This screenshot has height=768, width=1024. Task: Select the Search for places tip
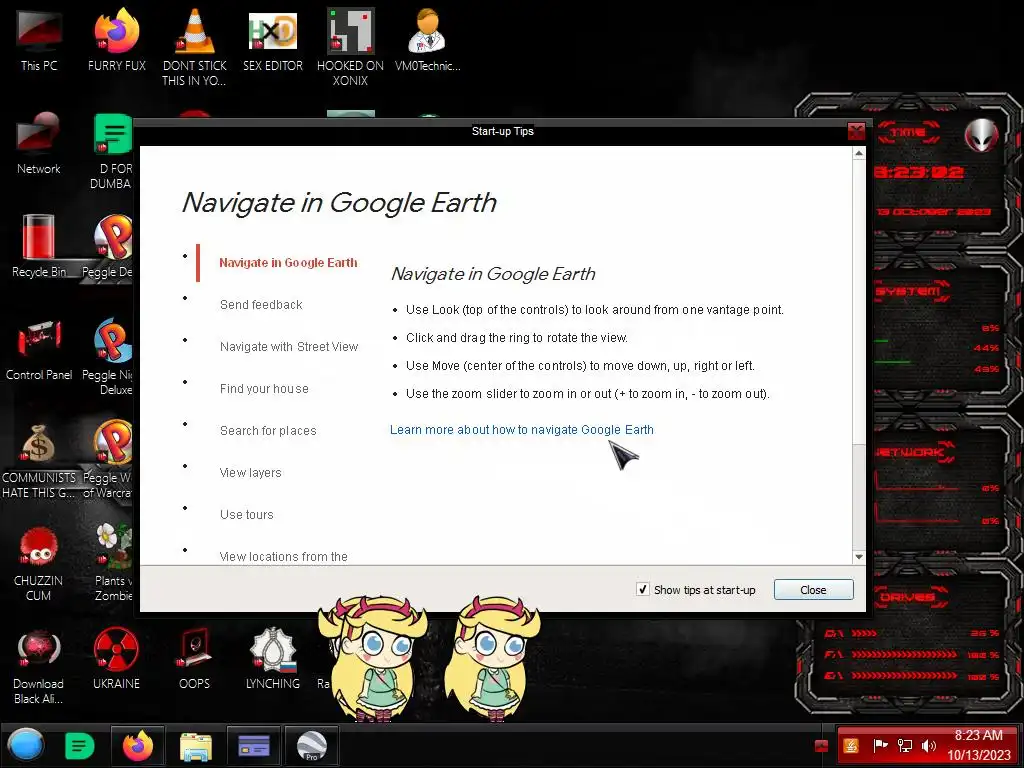[x=268, y=430]
